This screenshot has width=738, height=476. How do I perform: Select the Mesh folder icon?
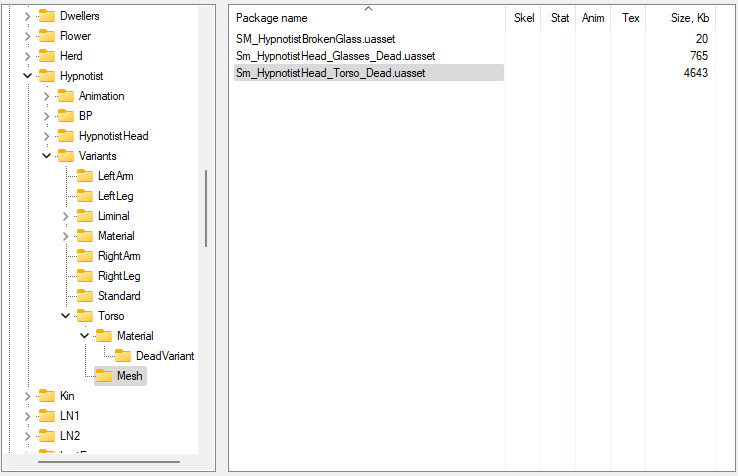point(103,376)
